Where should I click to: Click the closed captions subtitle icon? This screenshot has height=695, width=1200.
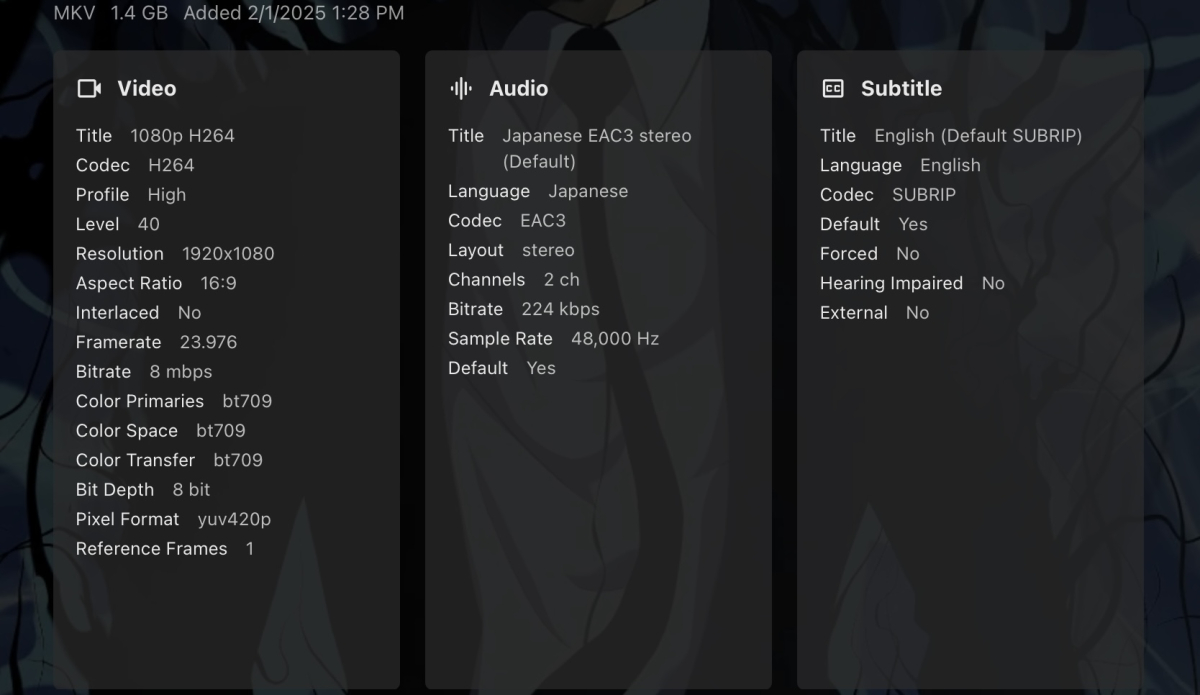(833, 89)
